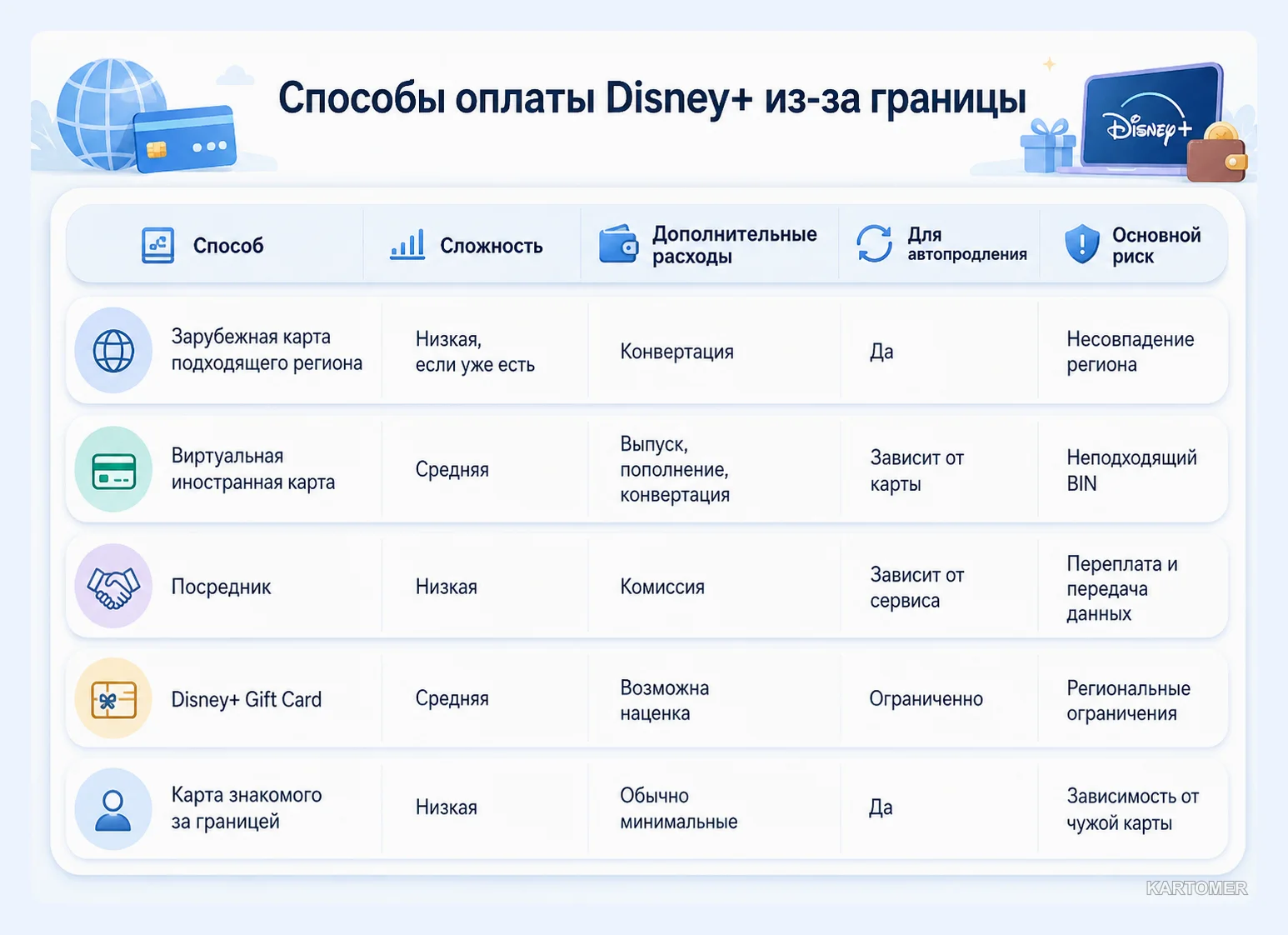
Task: Click 'Низкая' in the Карта знакомого row
Action: tap(447, 807)
